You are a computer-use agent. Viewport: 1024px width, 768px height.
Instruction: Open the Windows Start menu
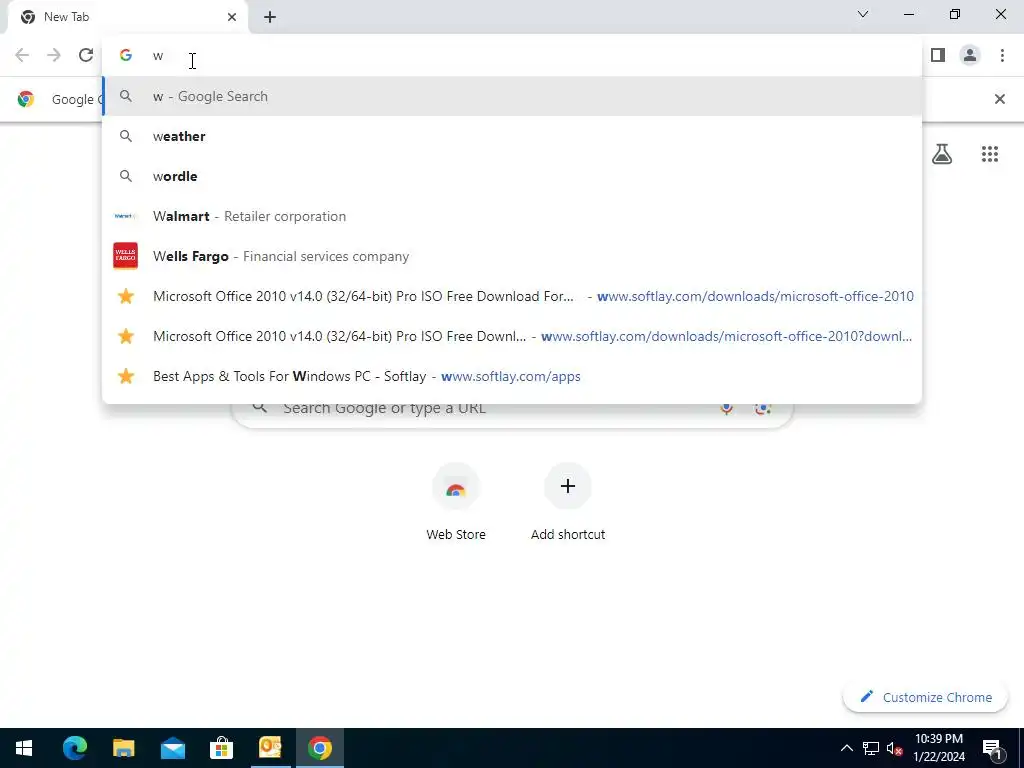[x=24, y=748]
